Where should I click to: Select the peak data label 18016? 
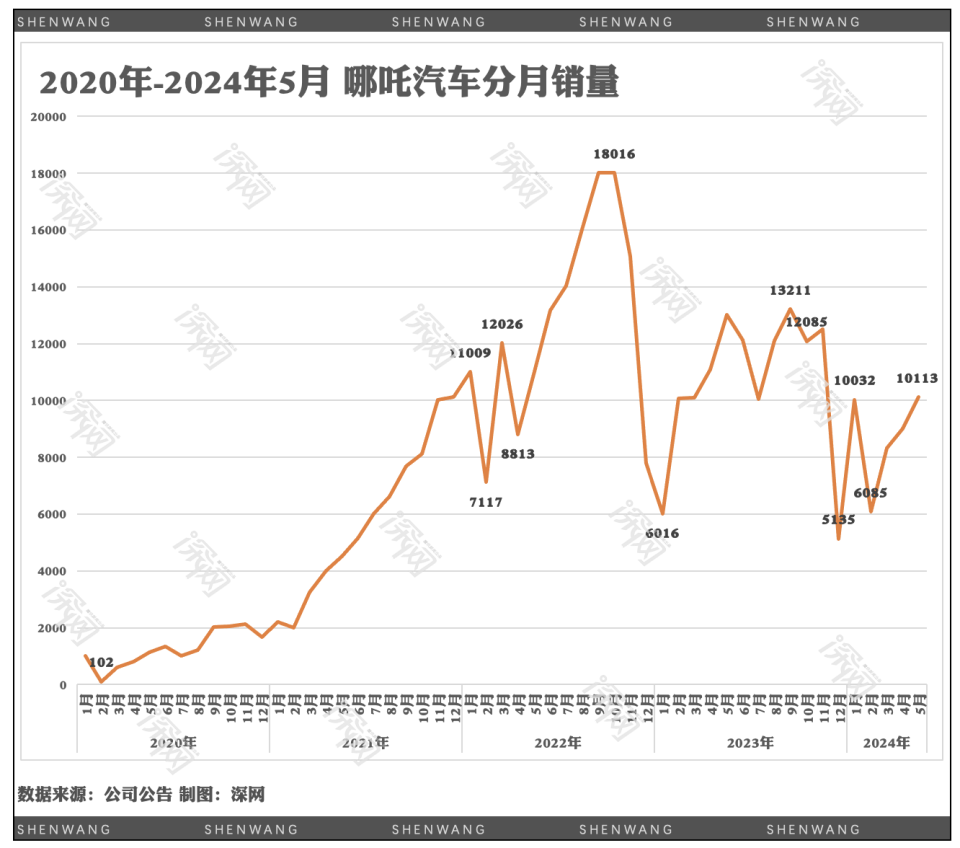(614, 154)
